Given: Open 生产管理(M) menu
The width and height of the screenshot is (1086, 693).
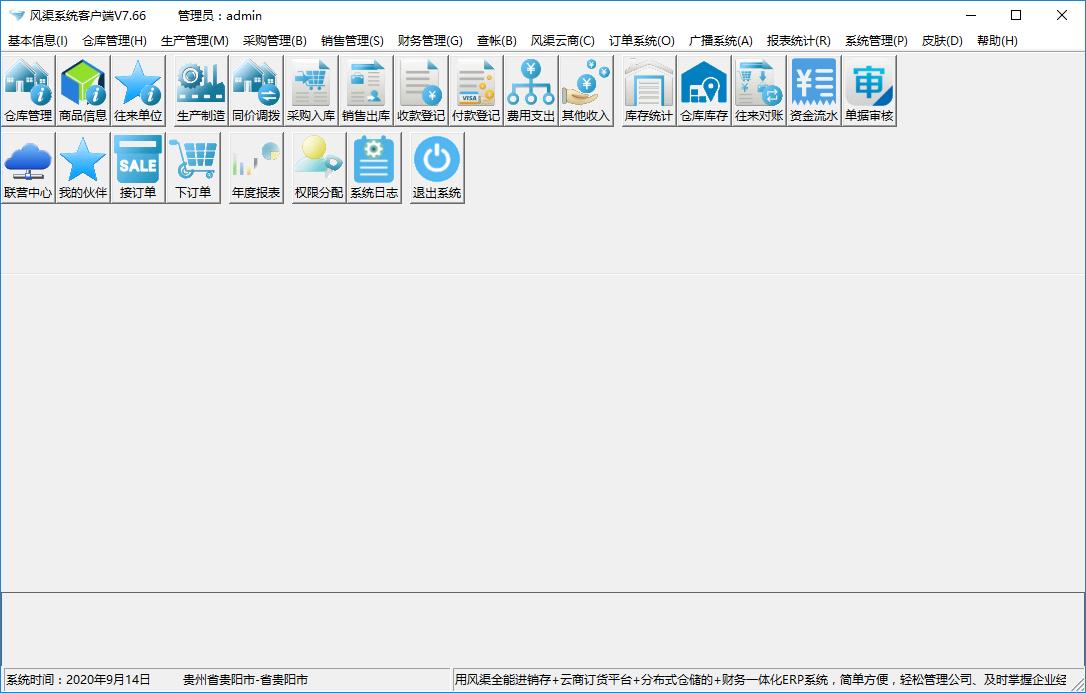Looking at the screenshot, I should click(x=195, y=41).
